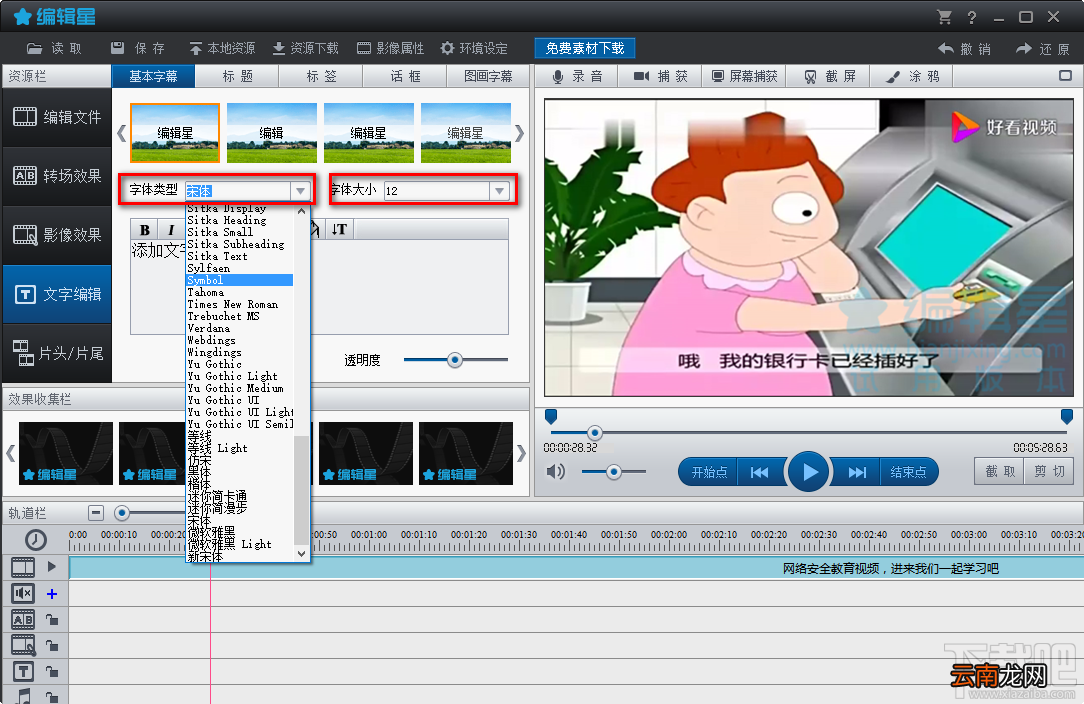This screenshot has height=704, width=1084.
Task: Open 环境设定 environment settings
Action: pyautogui.click(x=474, y=48)
